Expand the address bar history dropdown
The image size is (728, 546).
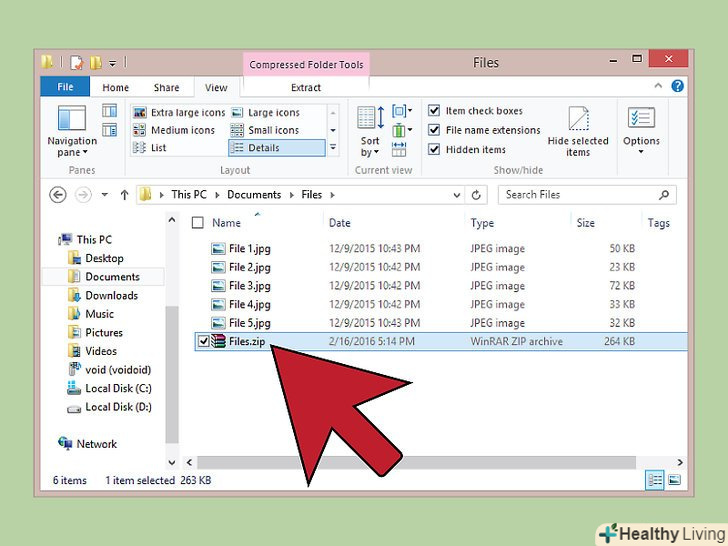pyautogui.click(x=457, y=195)
